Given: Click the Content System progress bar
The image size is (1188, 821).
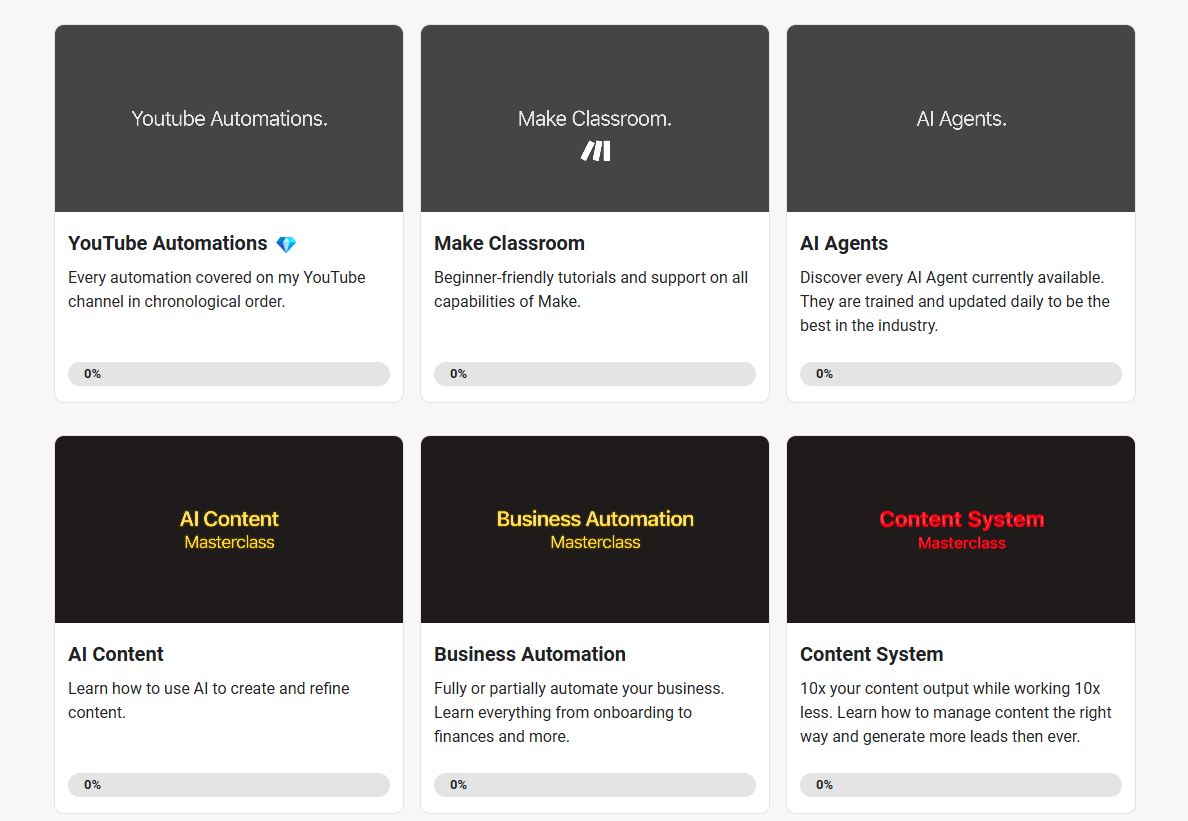Looking at the screenshot, I should click(961, 785).
